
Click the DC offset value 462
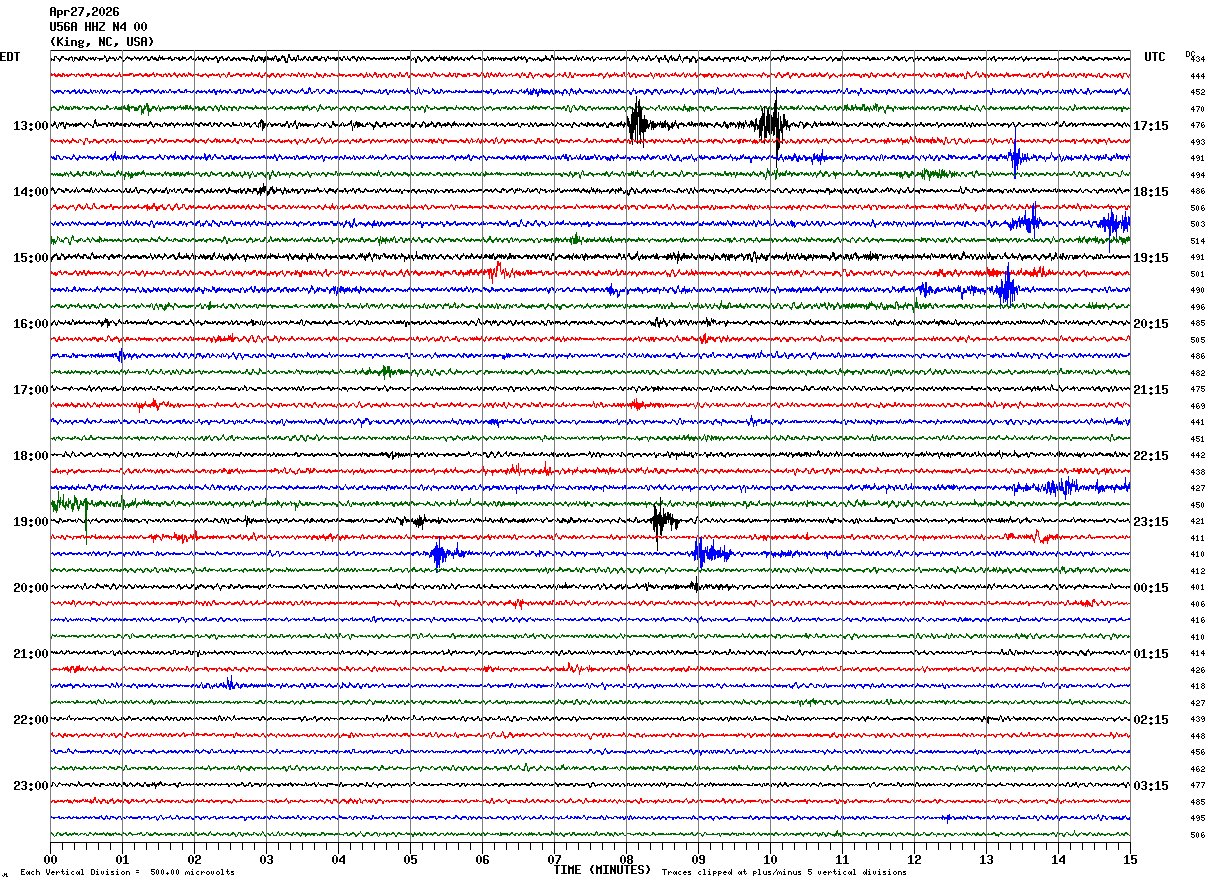[x=1197, y=769]
